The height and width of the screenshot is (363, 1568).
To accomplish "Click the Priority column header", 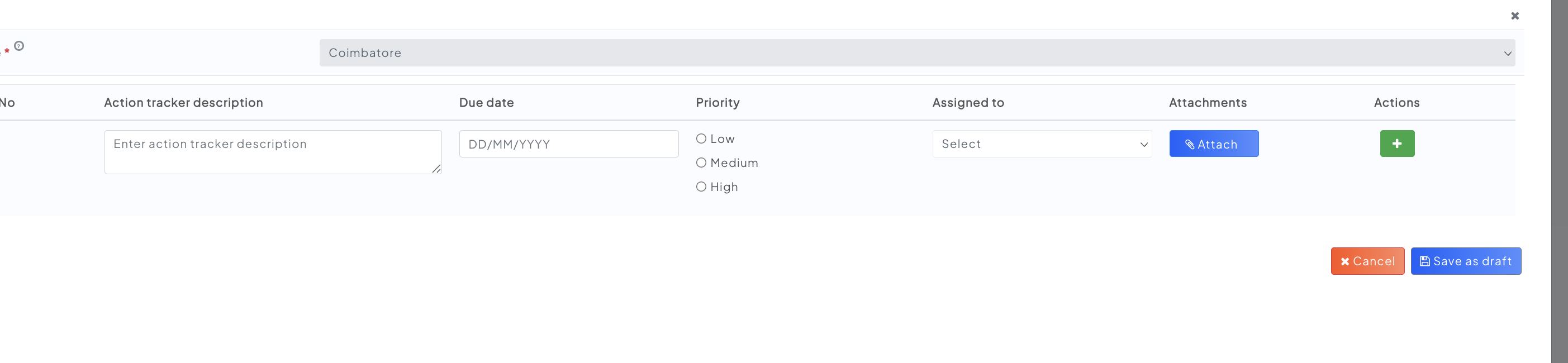I will tap(718, 103).
